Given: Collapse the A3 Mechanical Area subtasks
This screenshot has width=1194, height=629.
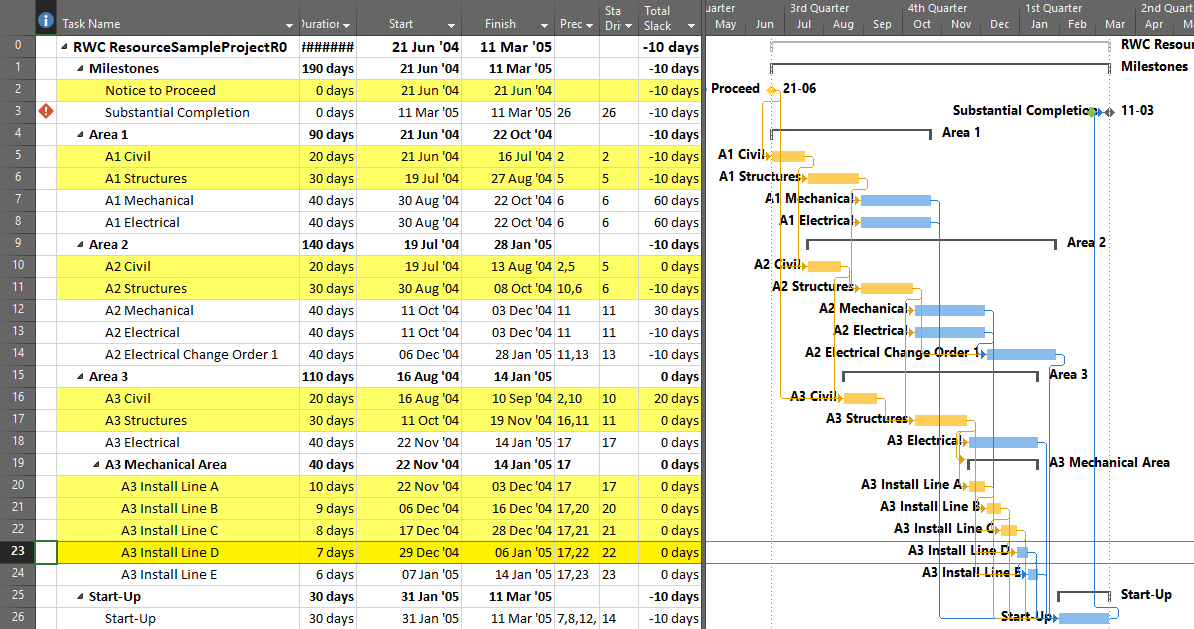Looking at the screenshot, I should click(96, 464).
